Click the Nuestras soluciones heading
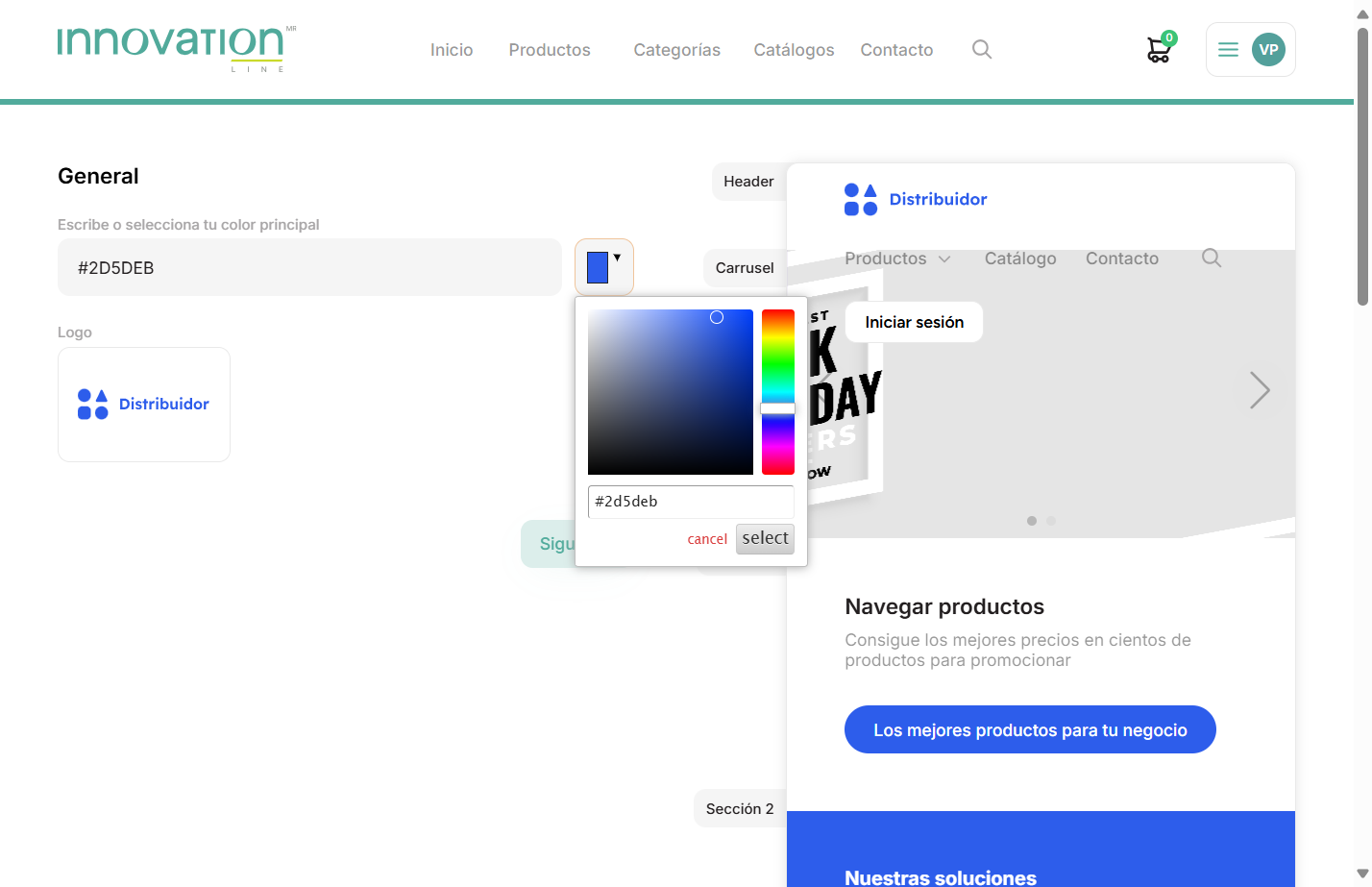1372x887 pixels. pyautogui.click(x=941, y=877)
